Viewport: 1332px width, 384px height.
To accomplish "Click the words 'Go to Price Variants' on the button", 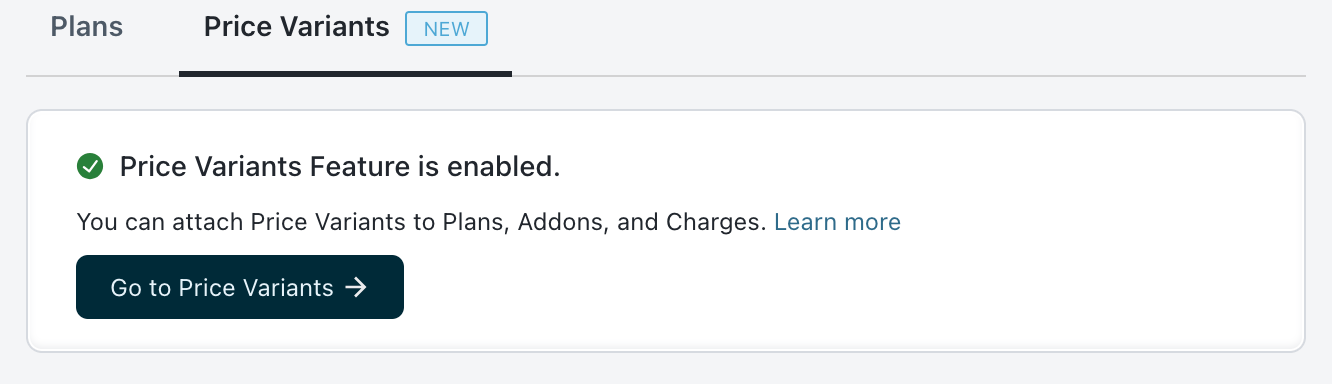I will [x=222, y=288].
